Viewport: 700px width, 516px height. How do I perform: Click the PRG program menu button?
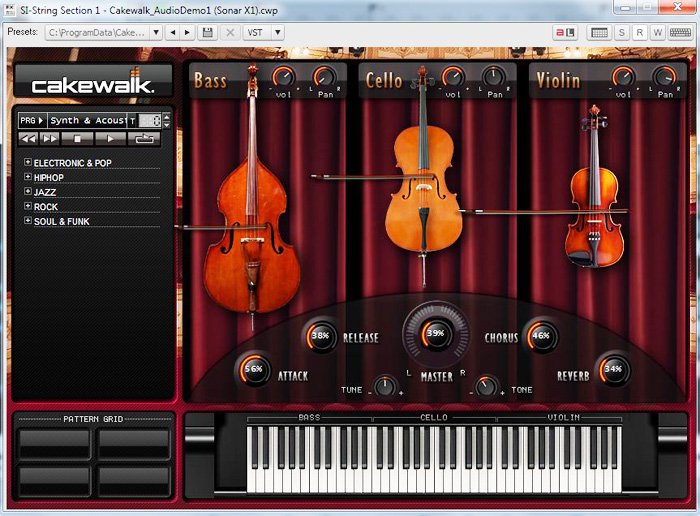point(32,121)
